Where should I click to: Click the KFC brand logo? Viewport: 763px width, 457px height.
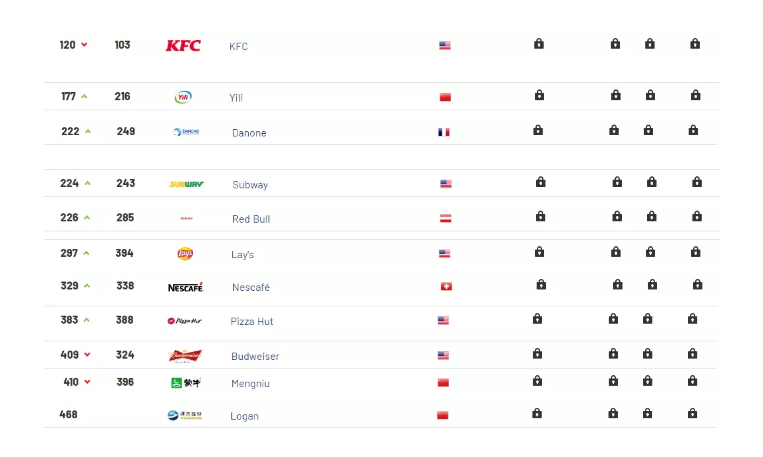[183, 45]
